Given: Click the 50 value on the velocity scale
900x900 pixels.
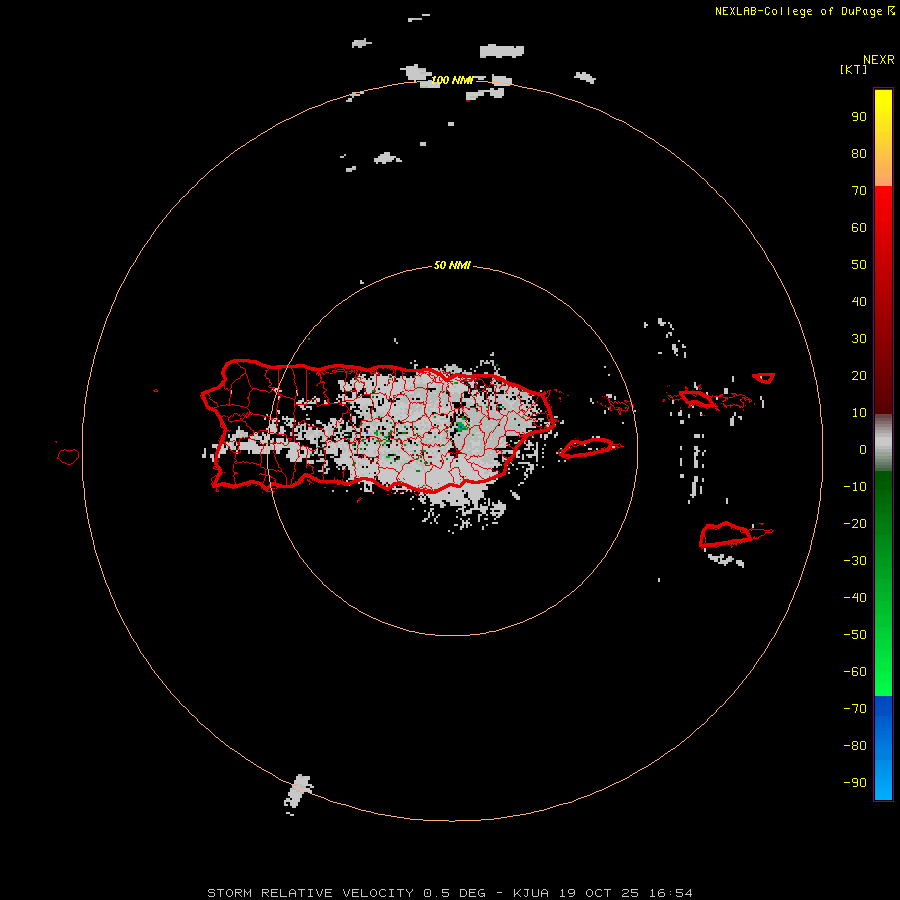Looking at the screenshot, I should [x=859, y=265].
